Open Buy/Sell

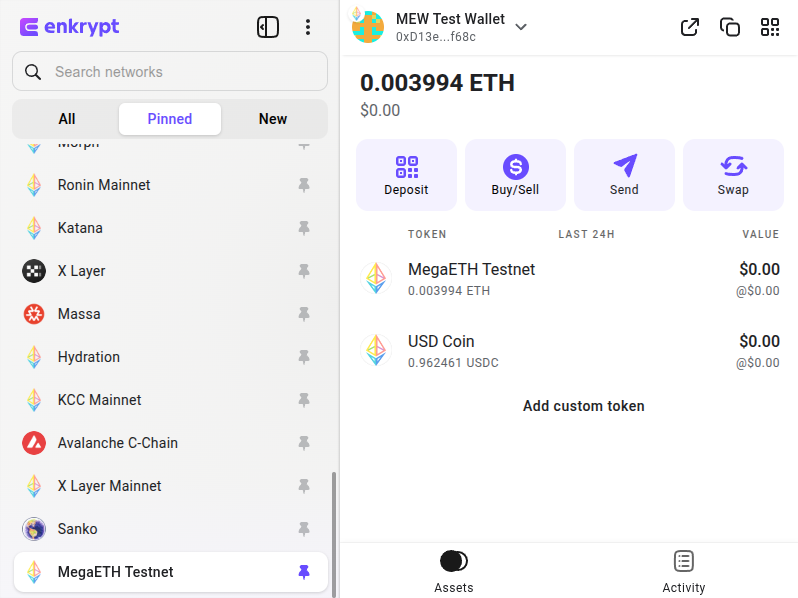(515, 175)
